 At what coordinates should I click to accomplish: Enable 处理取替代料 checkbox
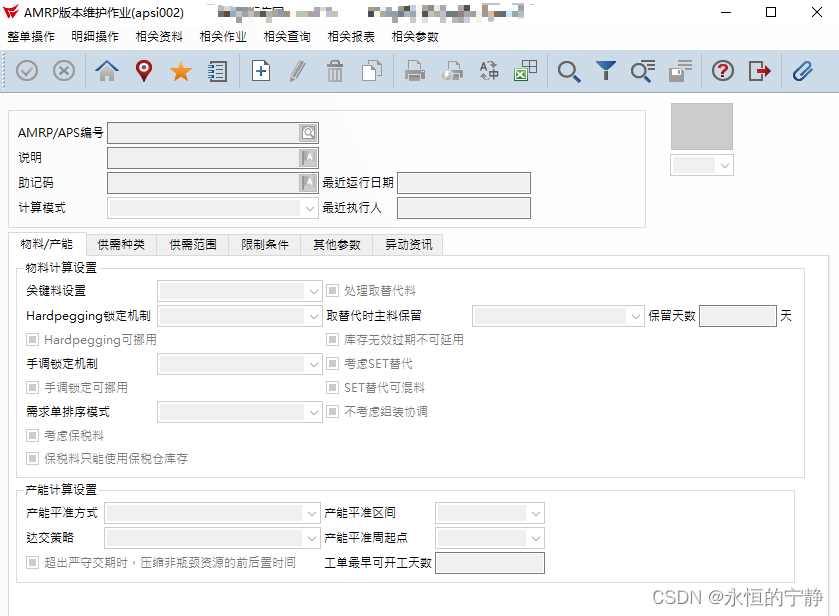[x=333, y=289]
